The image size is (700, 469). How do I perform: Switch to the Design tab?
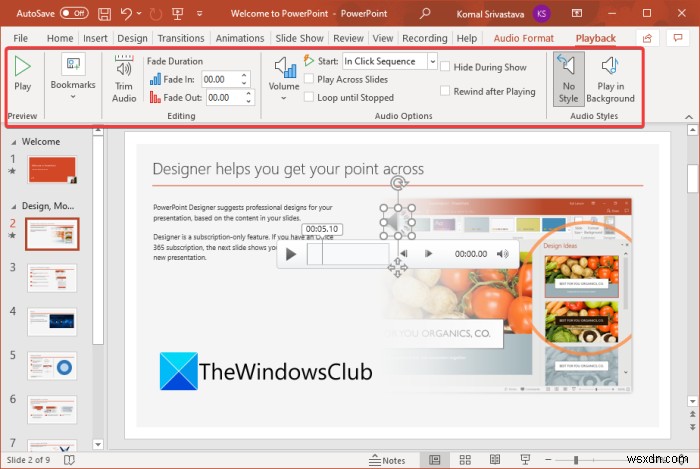[132, 38]
